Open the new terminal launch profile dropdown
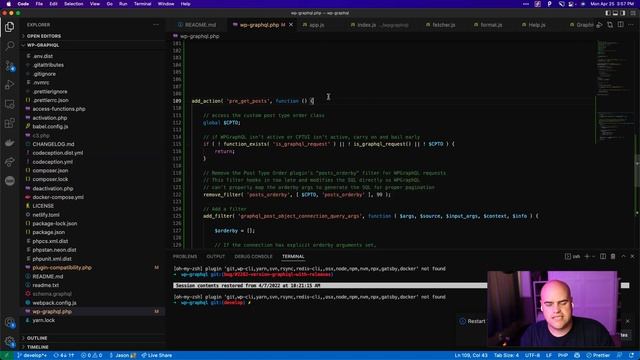 tap(593, 256)
